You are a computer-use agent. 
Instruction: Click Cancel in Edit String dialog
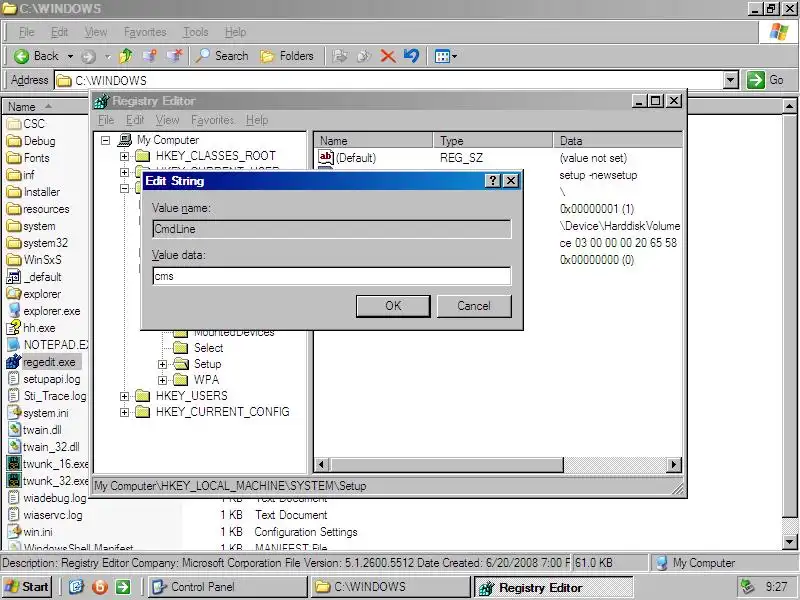click(x=474, y=306)
